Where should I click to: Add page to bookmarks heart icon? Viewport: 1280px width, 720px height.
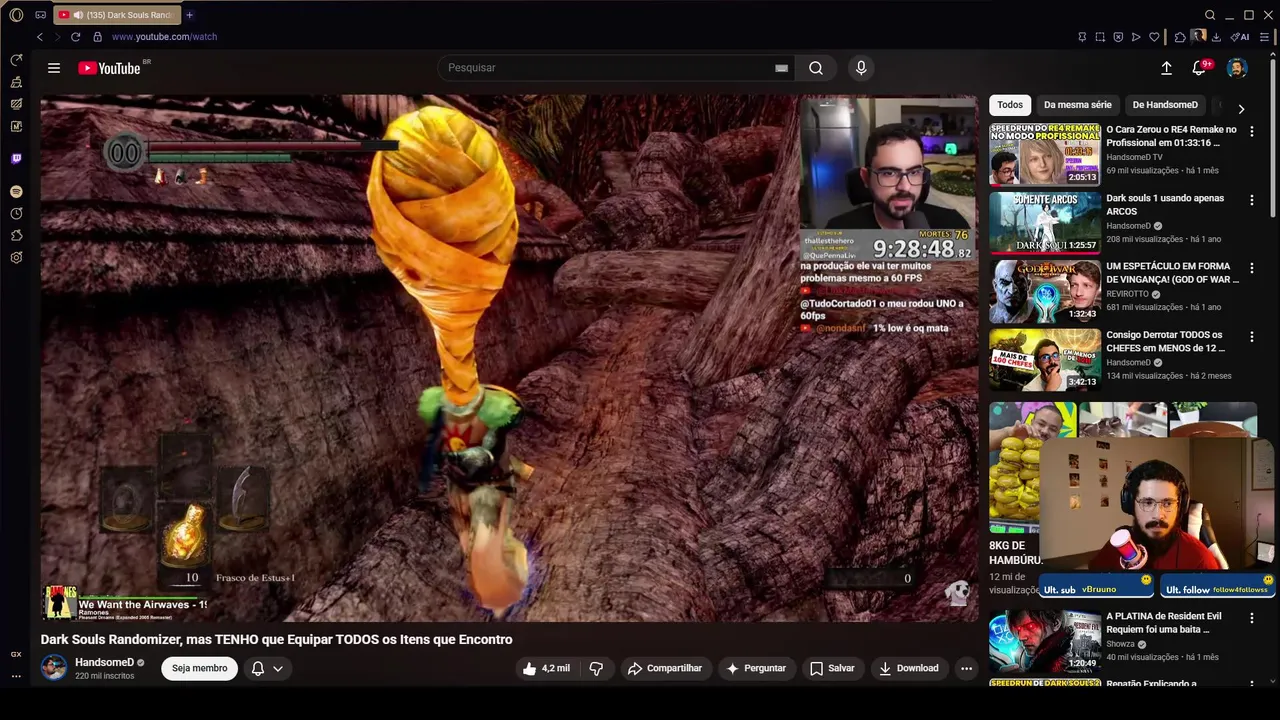(x=1154, y=37)
